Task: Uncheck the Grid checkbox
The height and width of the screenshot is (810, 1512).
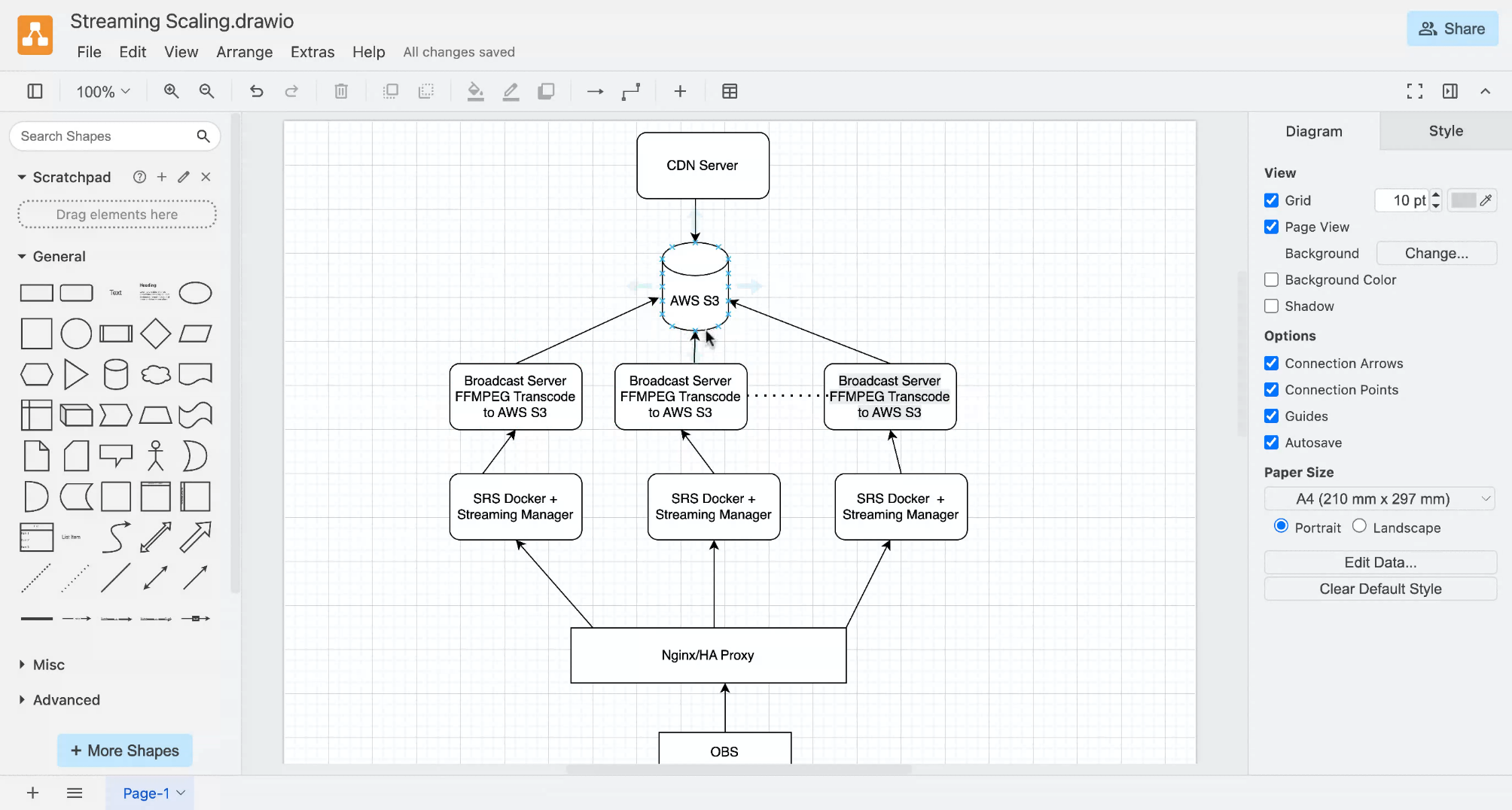Action: pos(1272,200)
